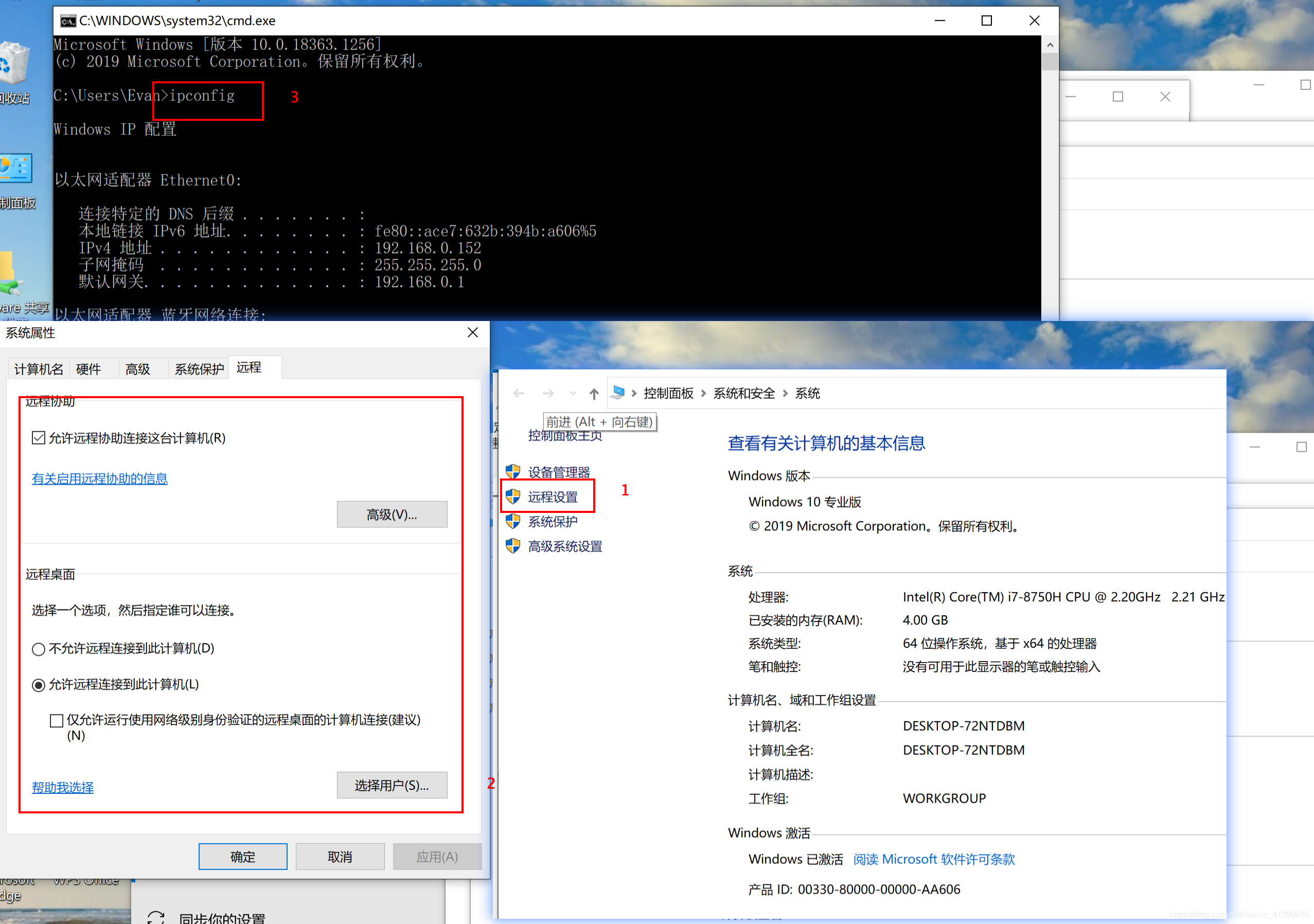1314x924 pixels.
Task: Click the shield icon beside 高级系统设置
Action: click(513, 546)
